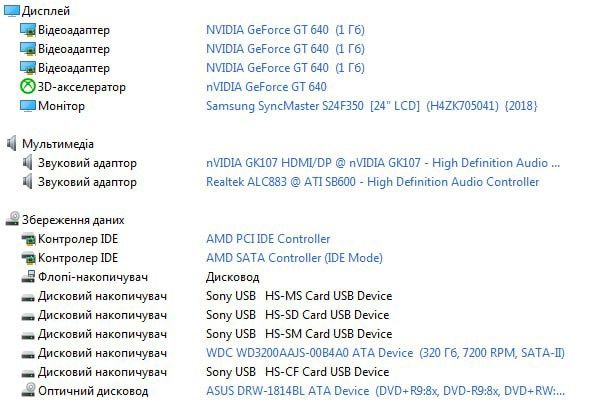Image resolution: width=592 pixels, height=403 pixels.
Task: Select the Флопі-накопичувач floppy icon
Action: tap(28, 277)
